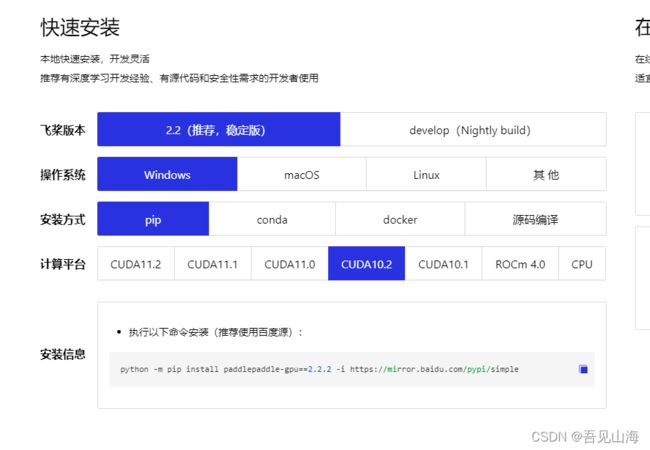
Task: Click the 计算平台 row label
Action: pyautogui.click(x=63, y=264)
